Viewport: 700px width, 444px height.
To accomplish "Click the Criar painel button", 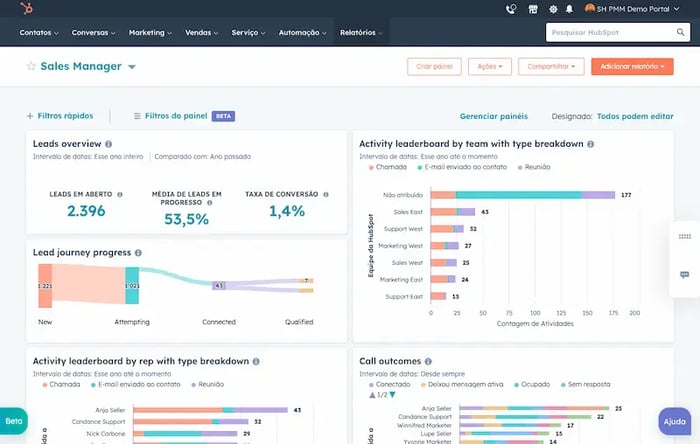I will click(434, 66).
